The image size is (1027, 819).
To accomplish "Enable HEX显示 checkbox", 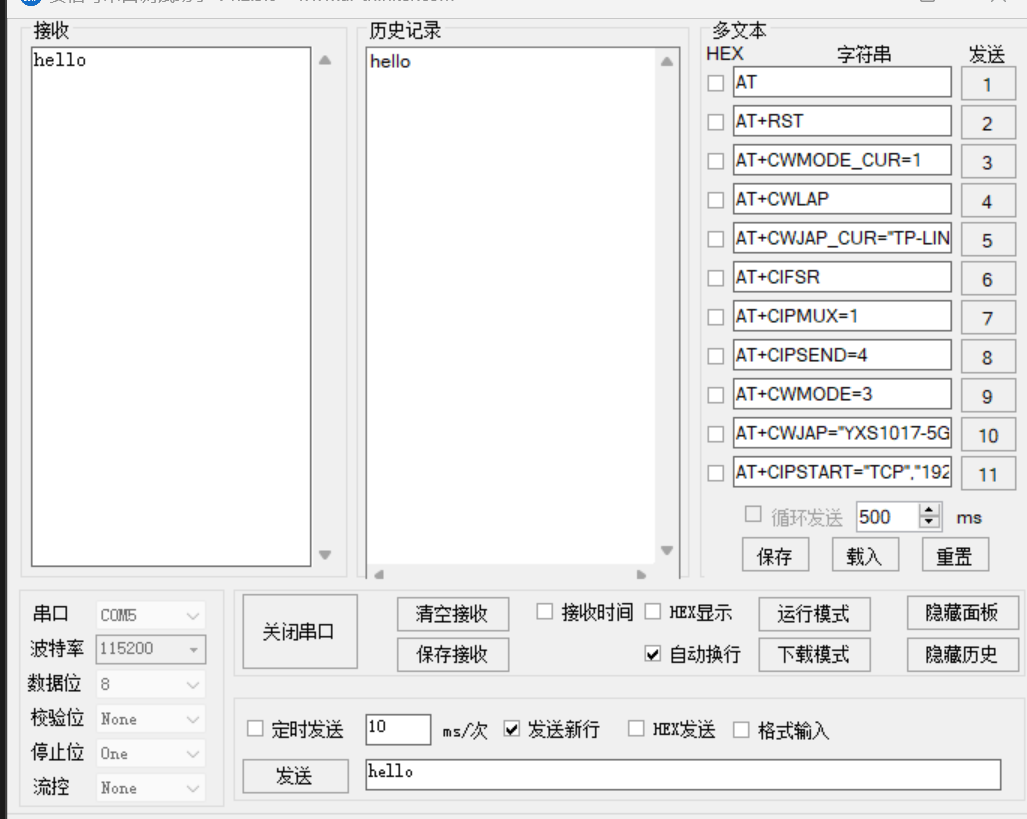I will tap(653, 611).
